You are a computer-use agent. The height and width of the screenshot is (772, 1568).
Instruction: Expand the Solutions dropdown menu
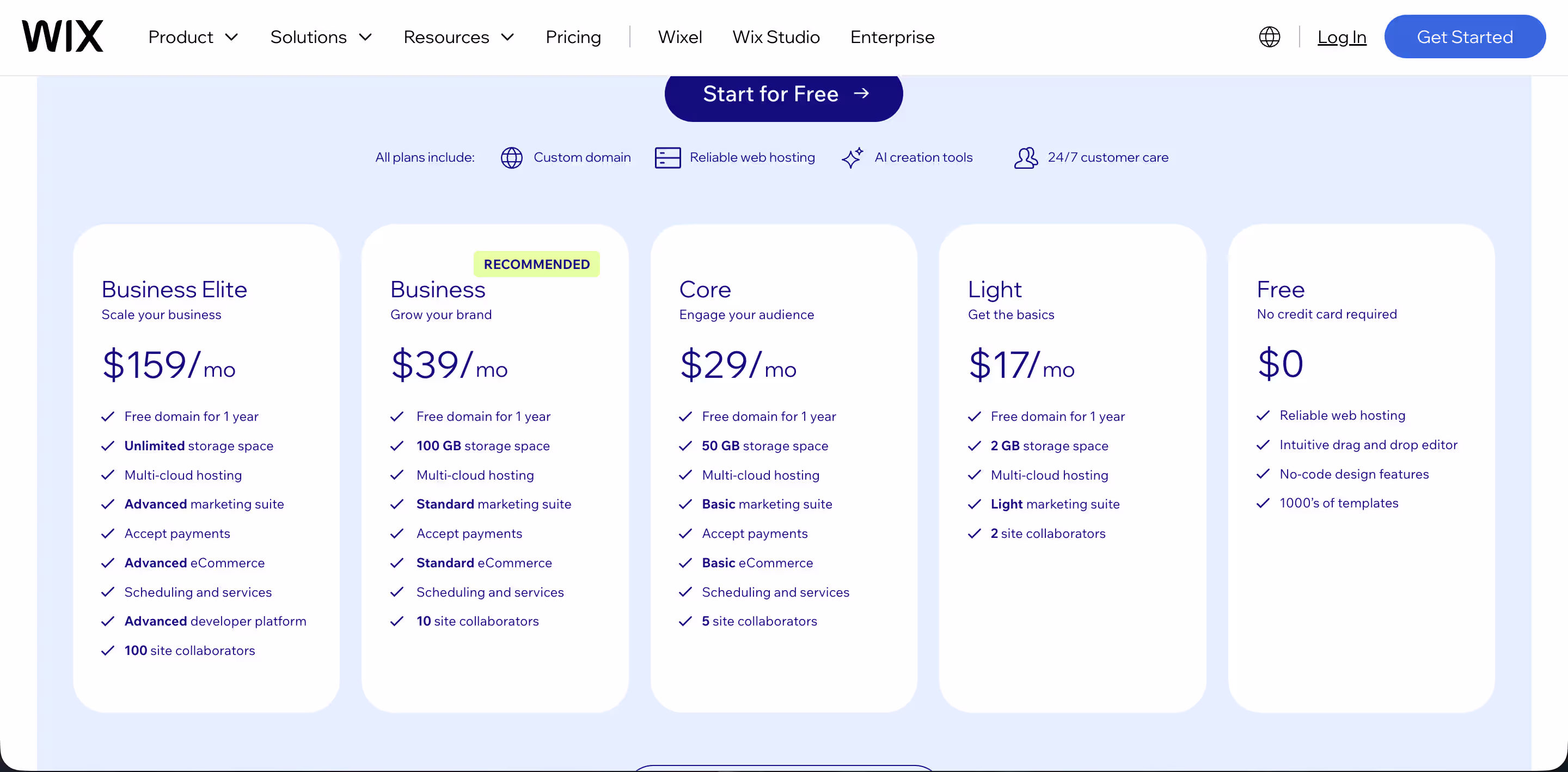(x=321, y=37)
